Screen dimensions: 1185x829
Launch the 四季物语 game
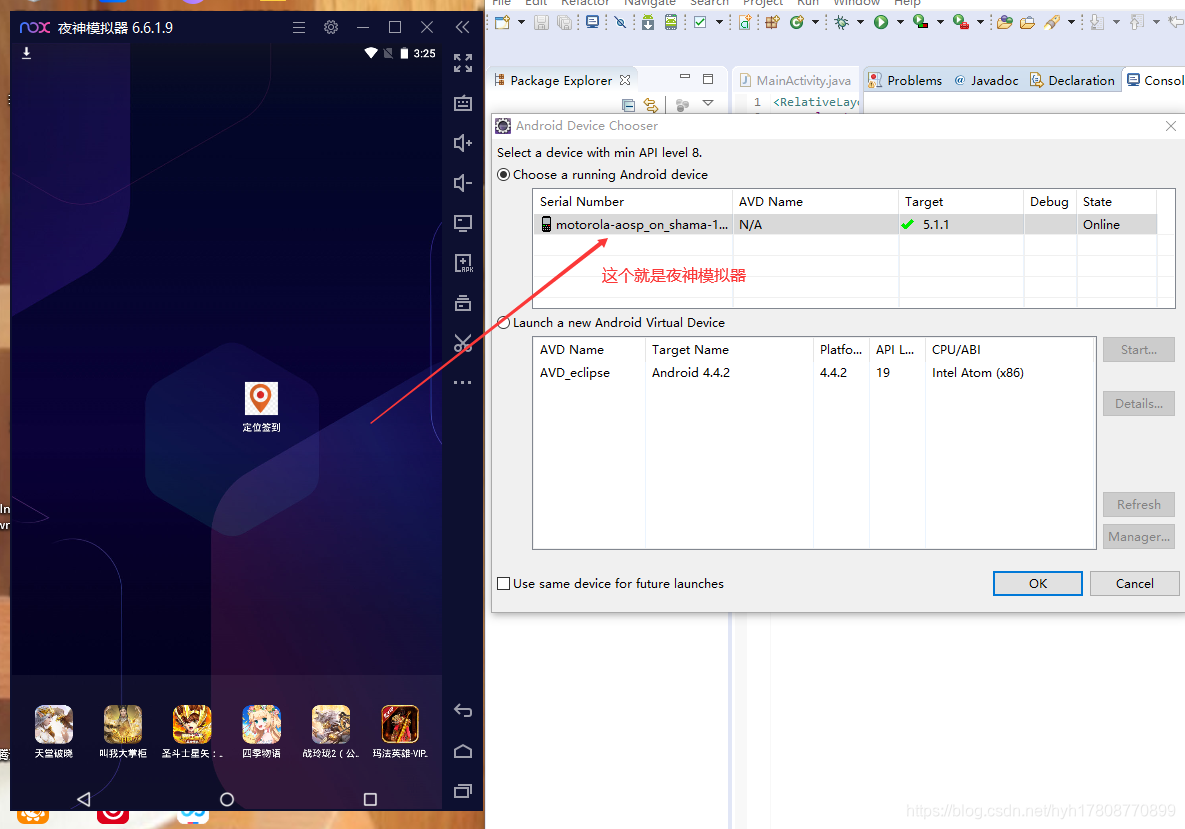[261, 732]
